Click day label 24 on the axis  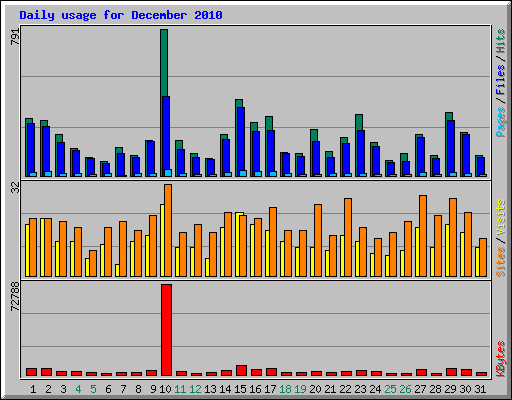click(375, 389)
